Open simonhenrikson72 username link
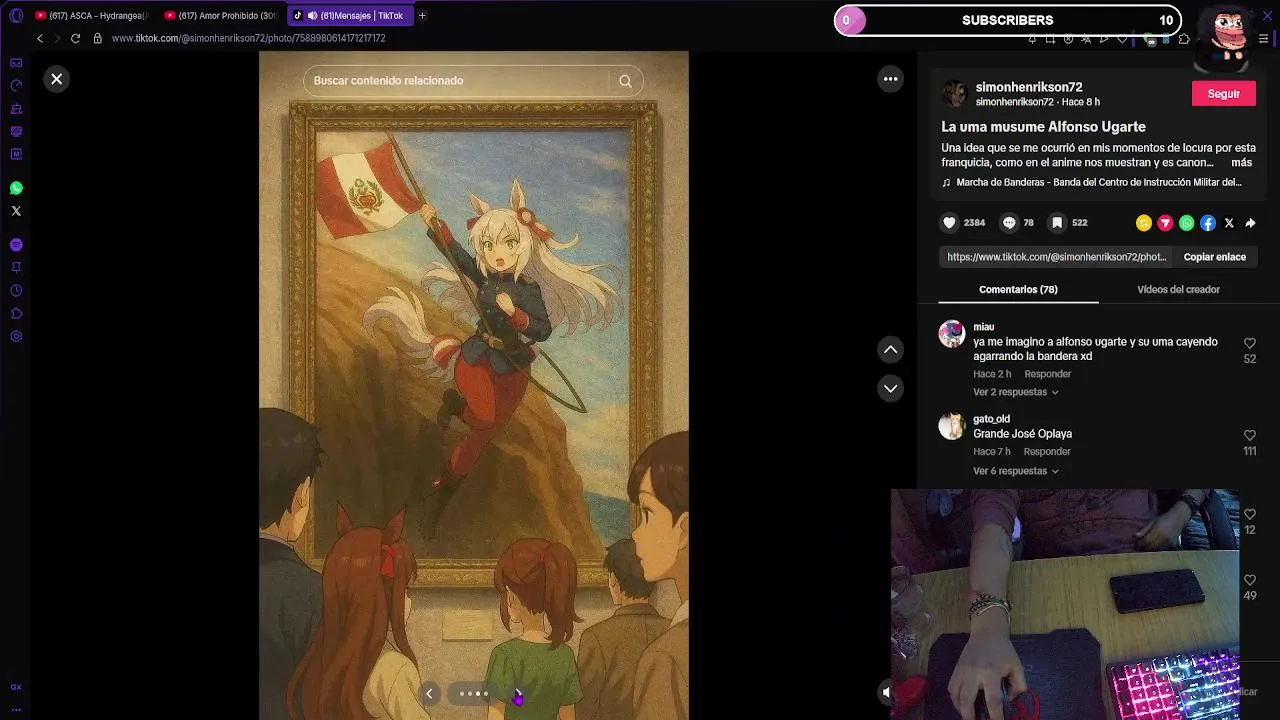The width and height of the screenshot is (1280, 720). coord(1029,87)
